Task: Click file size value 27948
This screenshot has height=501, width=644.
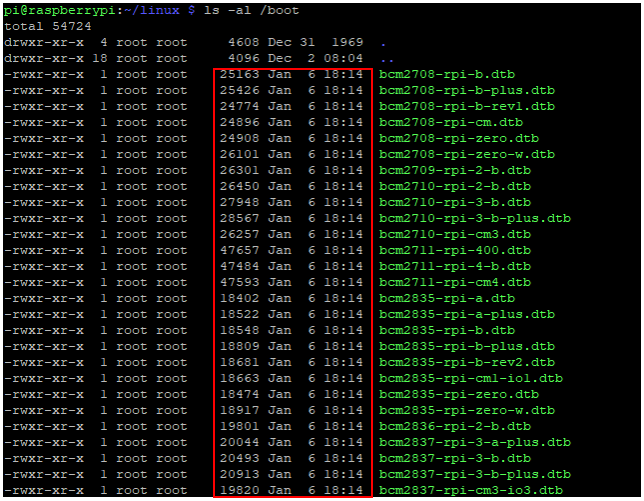Action: (239, 202)
